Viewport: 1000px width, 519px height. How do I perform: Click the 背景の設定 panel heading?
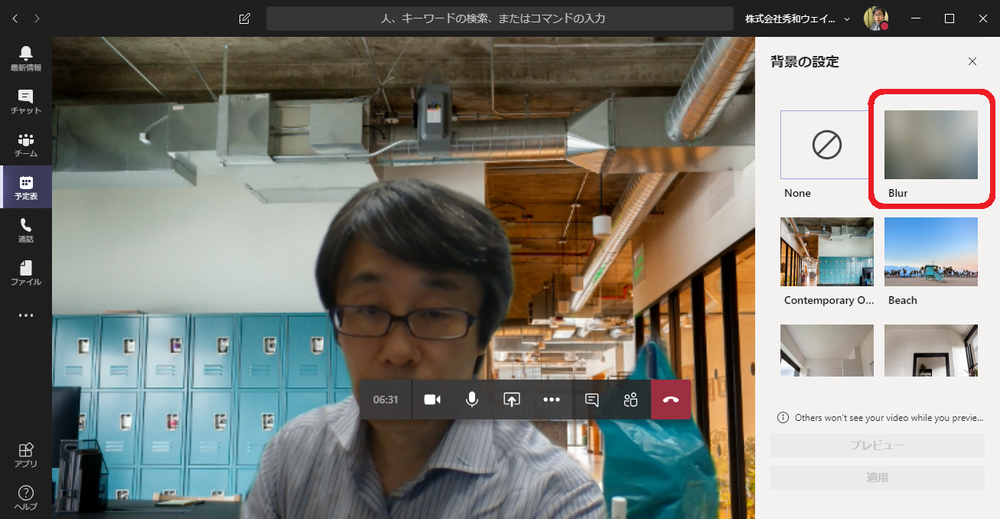[x=804, y=62]
